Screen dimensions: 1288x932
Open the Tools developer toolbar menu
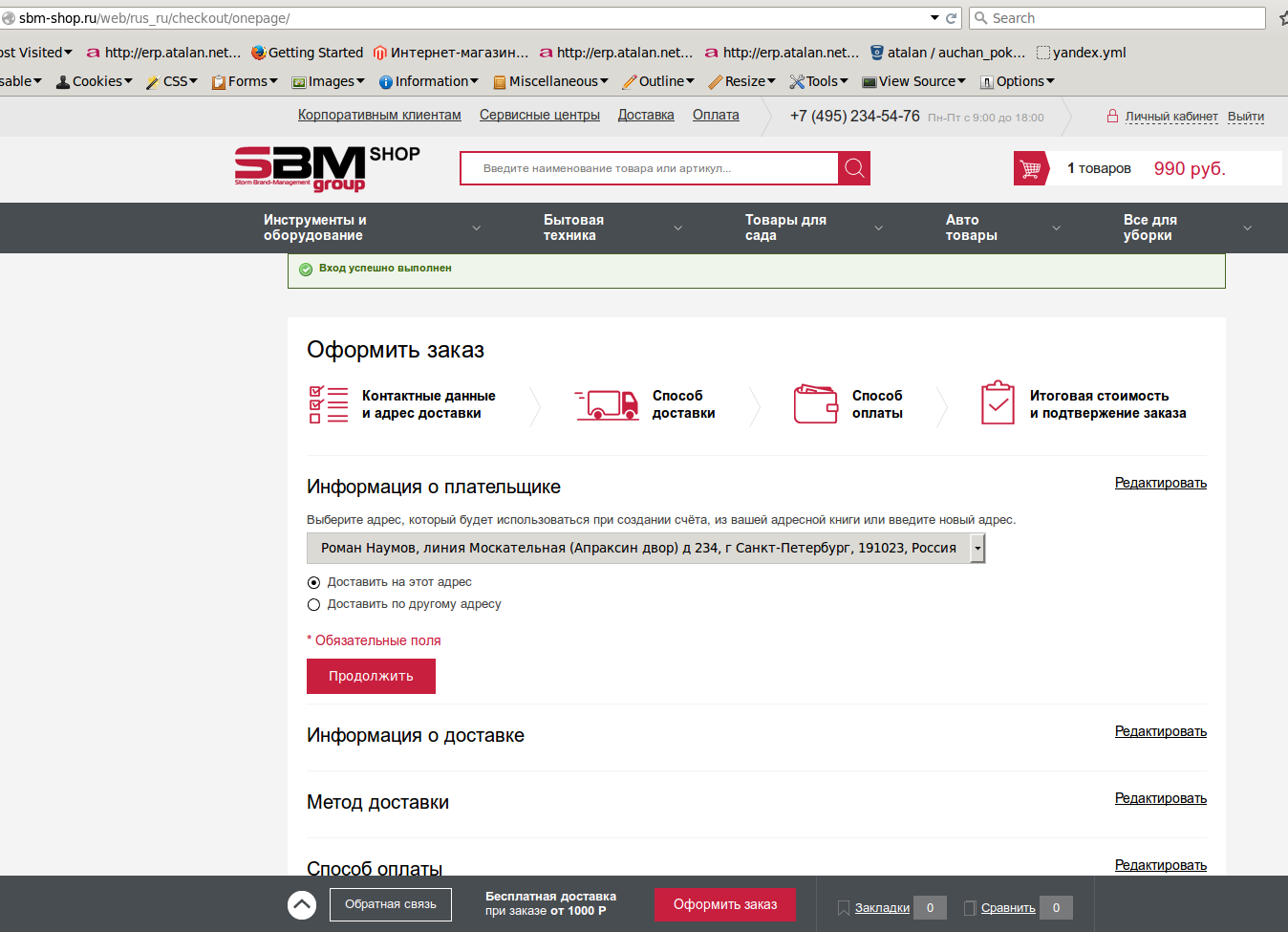(x=819, y=81)
